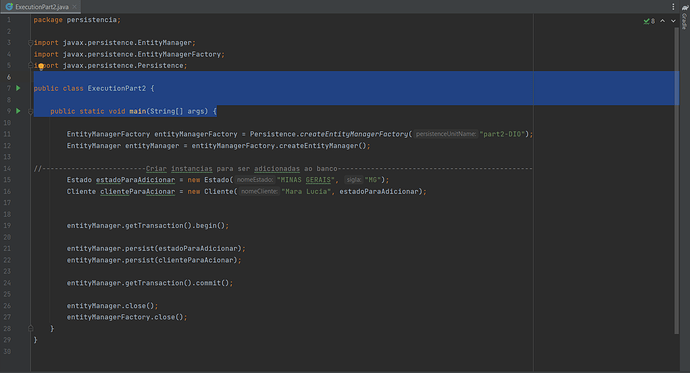690x373 pixels.
Task: Open the editor tabs kebab menu
Action: tap(673, 7)
